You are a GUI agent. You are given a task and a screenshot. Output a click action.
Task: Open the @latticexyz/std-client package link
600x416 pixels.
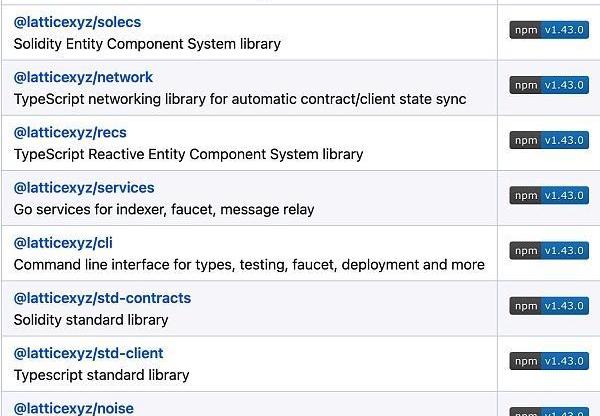click(88, 353)
